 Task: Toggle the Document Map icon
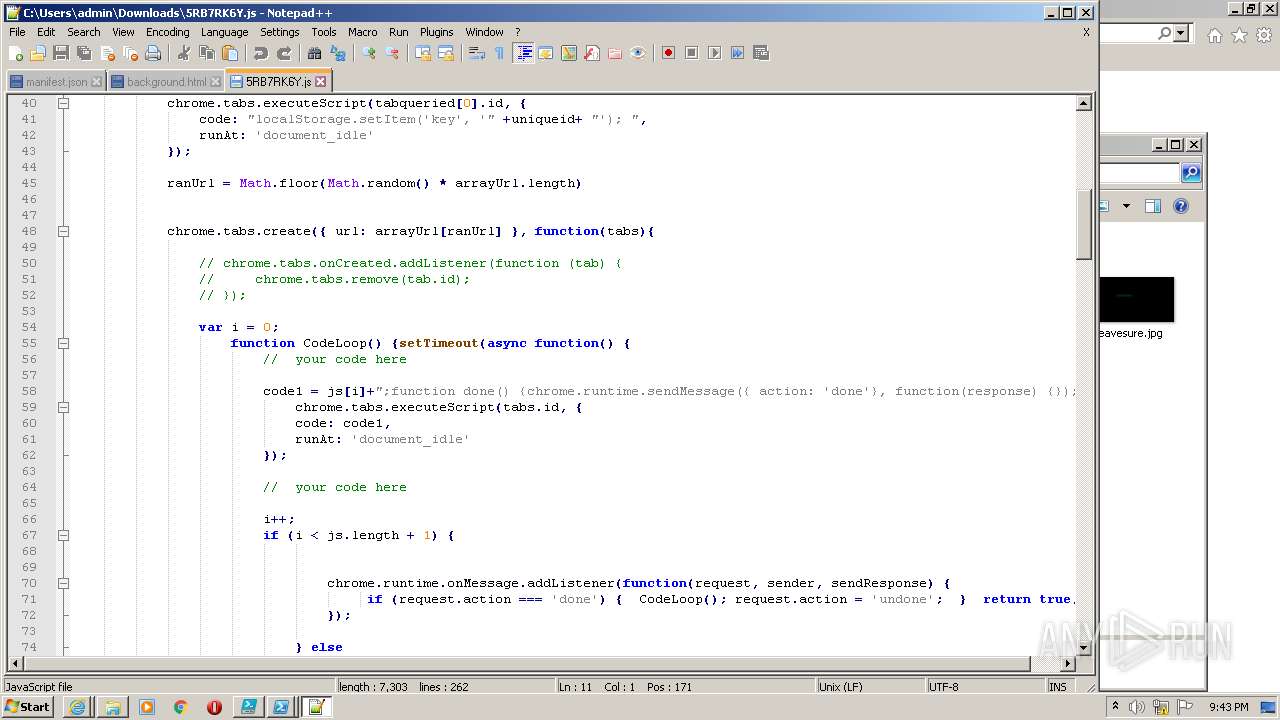coord(569,53)
